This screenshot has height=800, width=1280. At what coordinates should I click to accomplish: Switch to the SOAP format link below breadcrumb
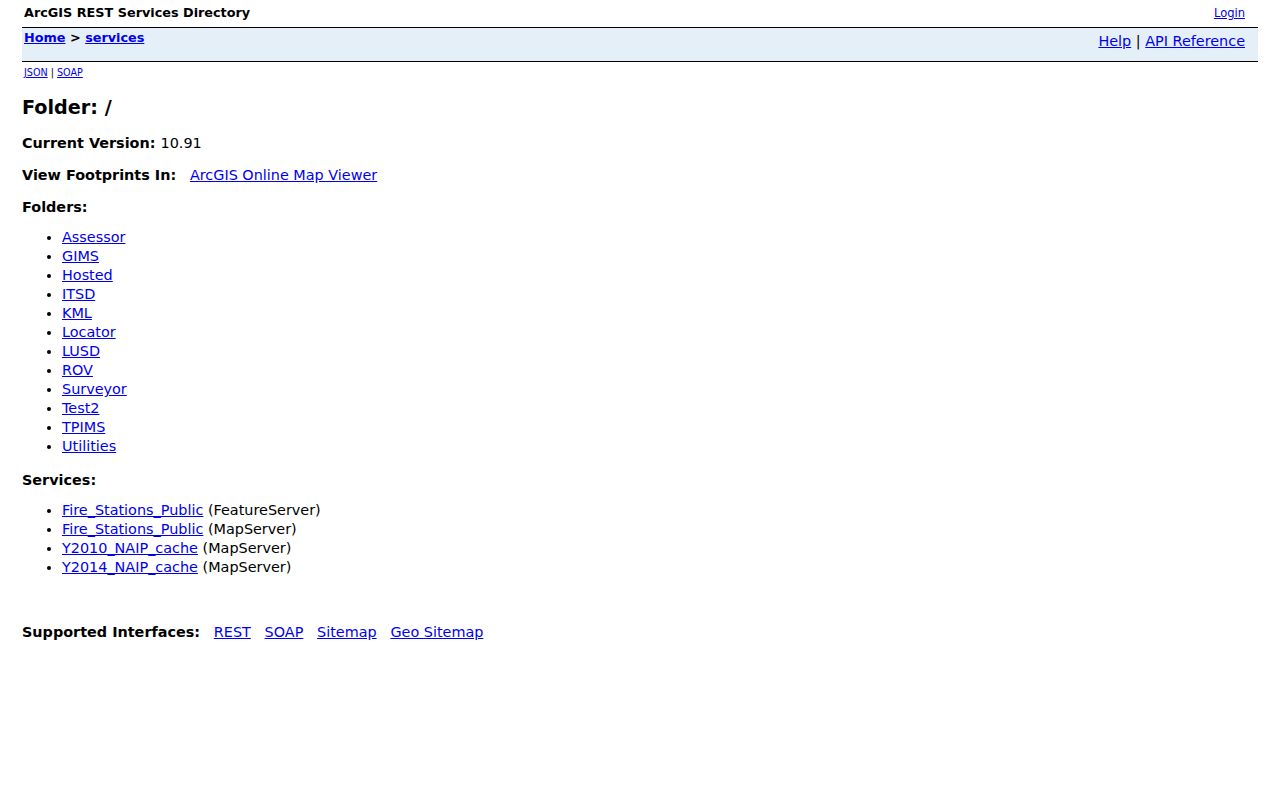click(70, 72)
